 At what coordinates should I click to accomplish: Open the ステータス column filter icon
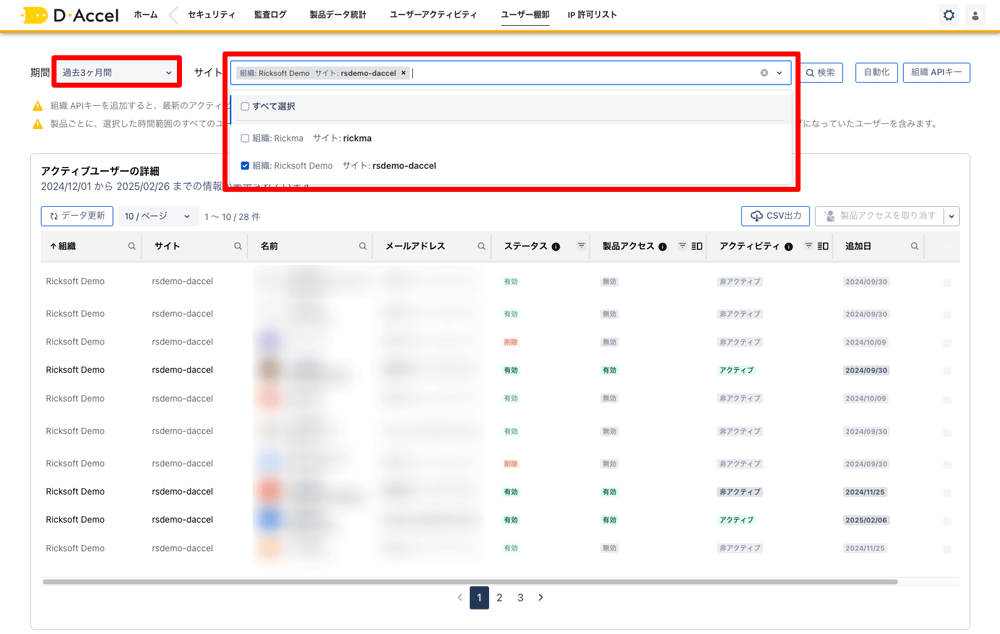(x=581, y=246)
